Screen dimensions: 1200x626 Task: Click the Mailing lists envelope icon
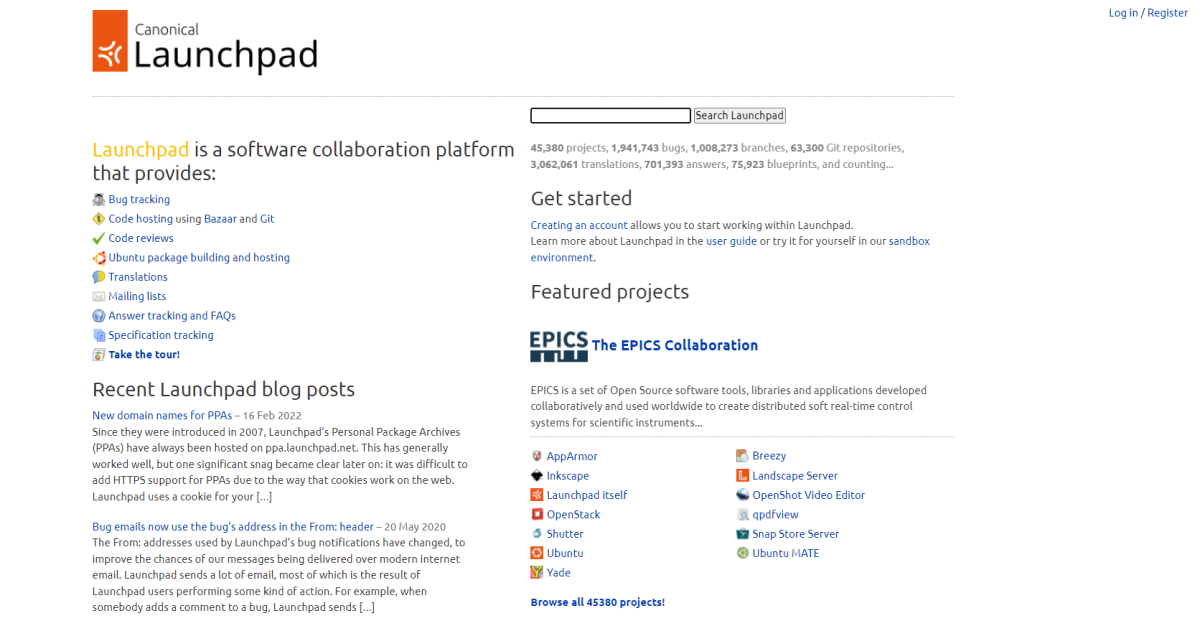[99, 296]
